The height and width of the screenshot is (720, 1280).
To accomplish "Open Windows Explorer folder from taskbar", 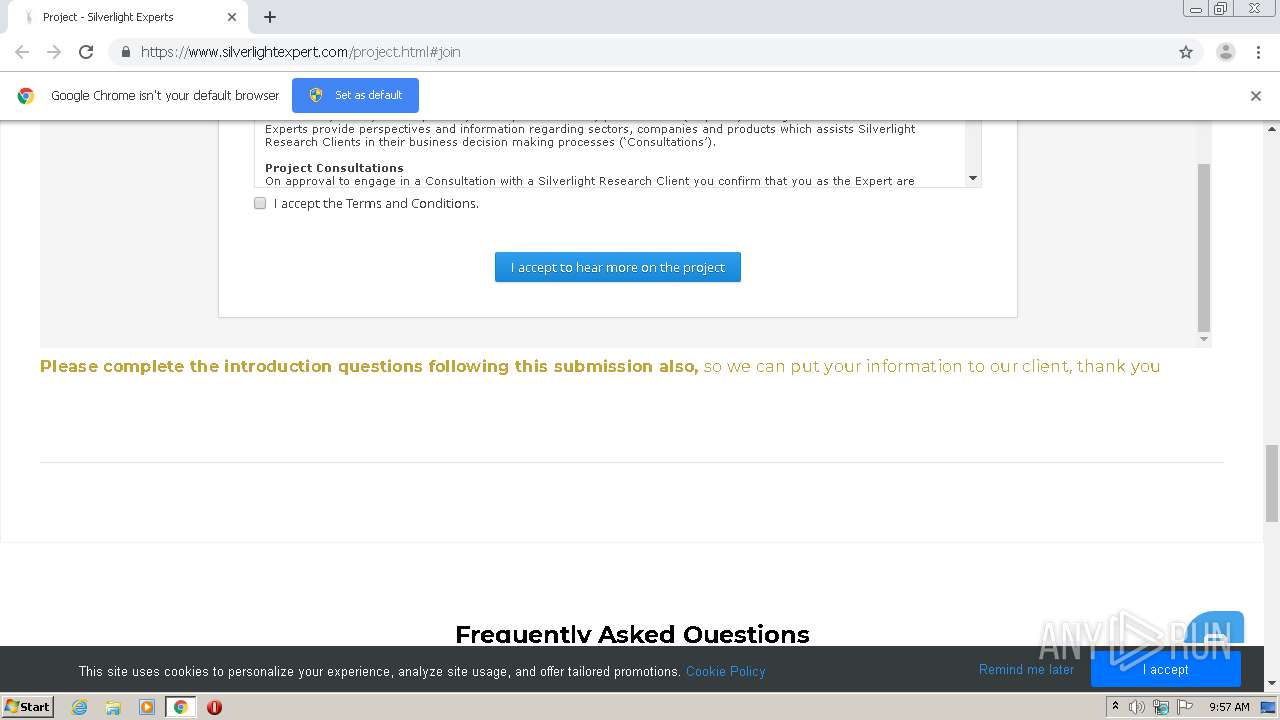I will tap(113, 707).
